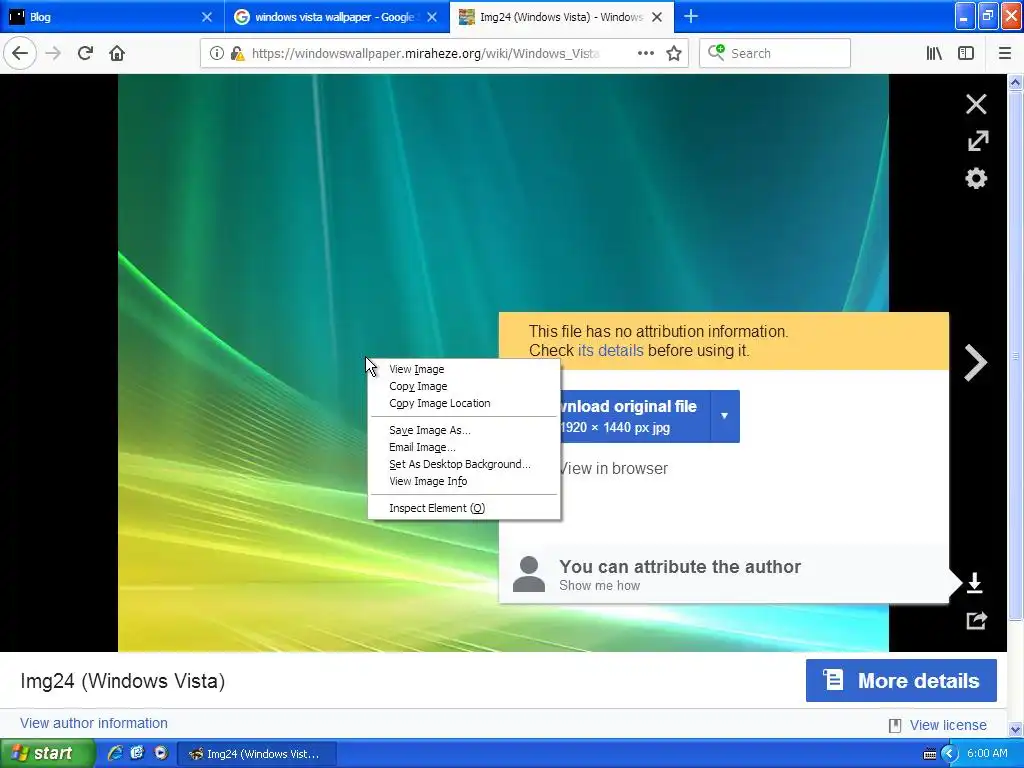
Task: Click the download arrow icon in viewer
Action: 974,583
